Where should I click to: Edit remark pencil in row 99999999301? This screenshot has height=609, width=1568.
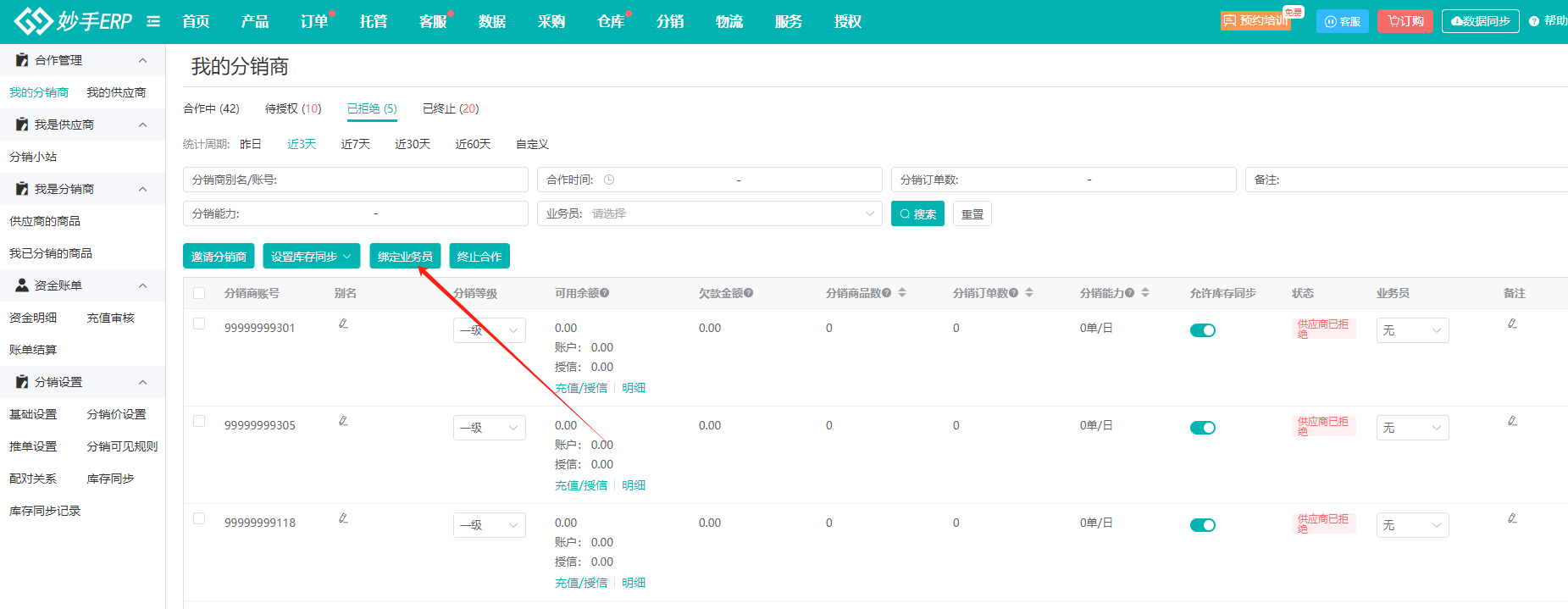tap(1512, 324)
